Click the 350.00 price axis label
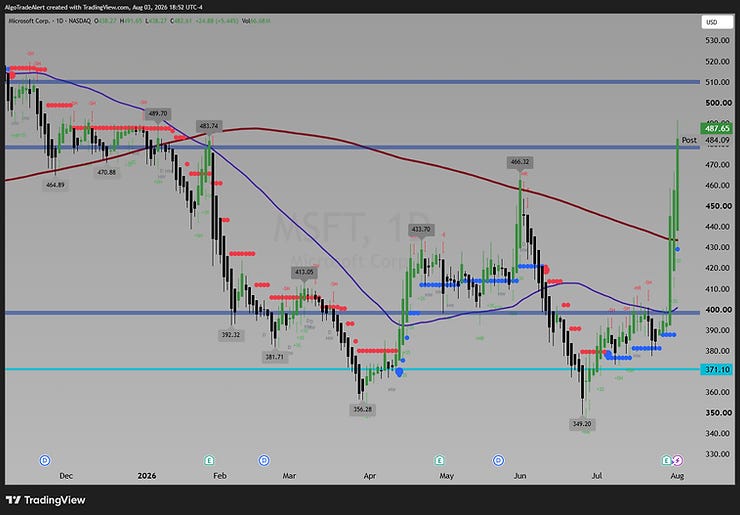 pos(717,413)
